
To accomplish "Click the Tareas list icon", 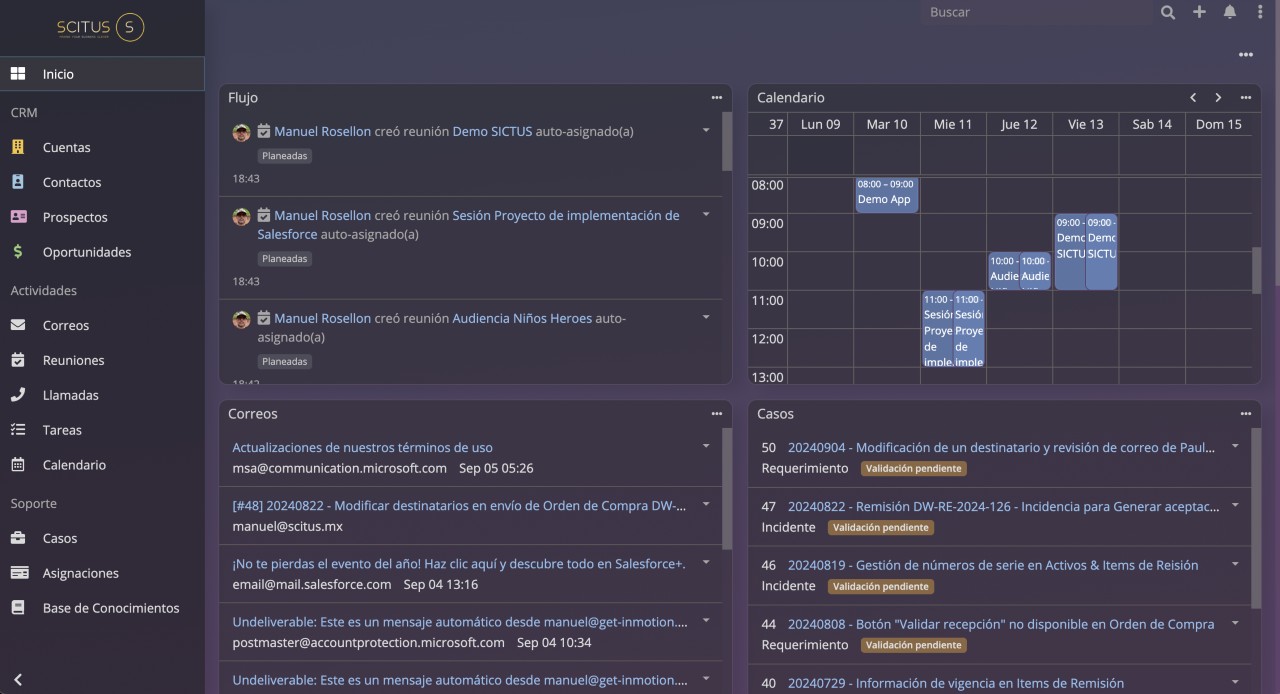I will coord(18,430).
